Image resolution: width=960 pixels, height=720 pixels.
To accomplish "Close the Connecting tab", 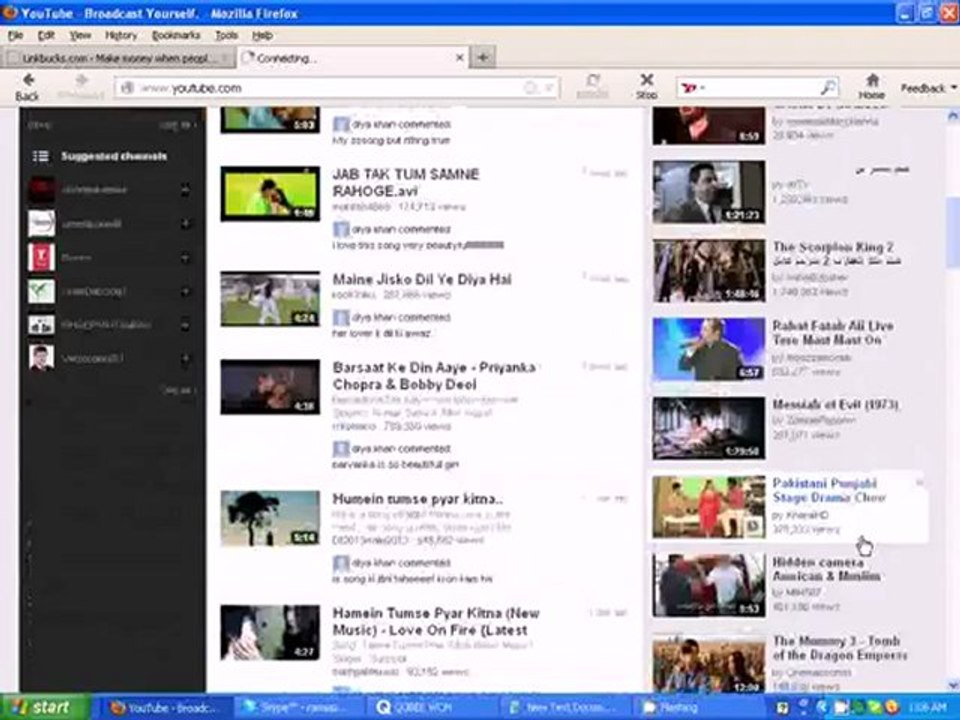I will pos(459,58).
